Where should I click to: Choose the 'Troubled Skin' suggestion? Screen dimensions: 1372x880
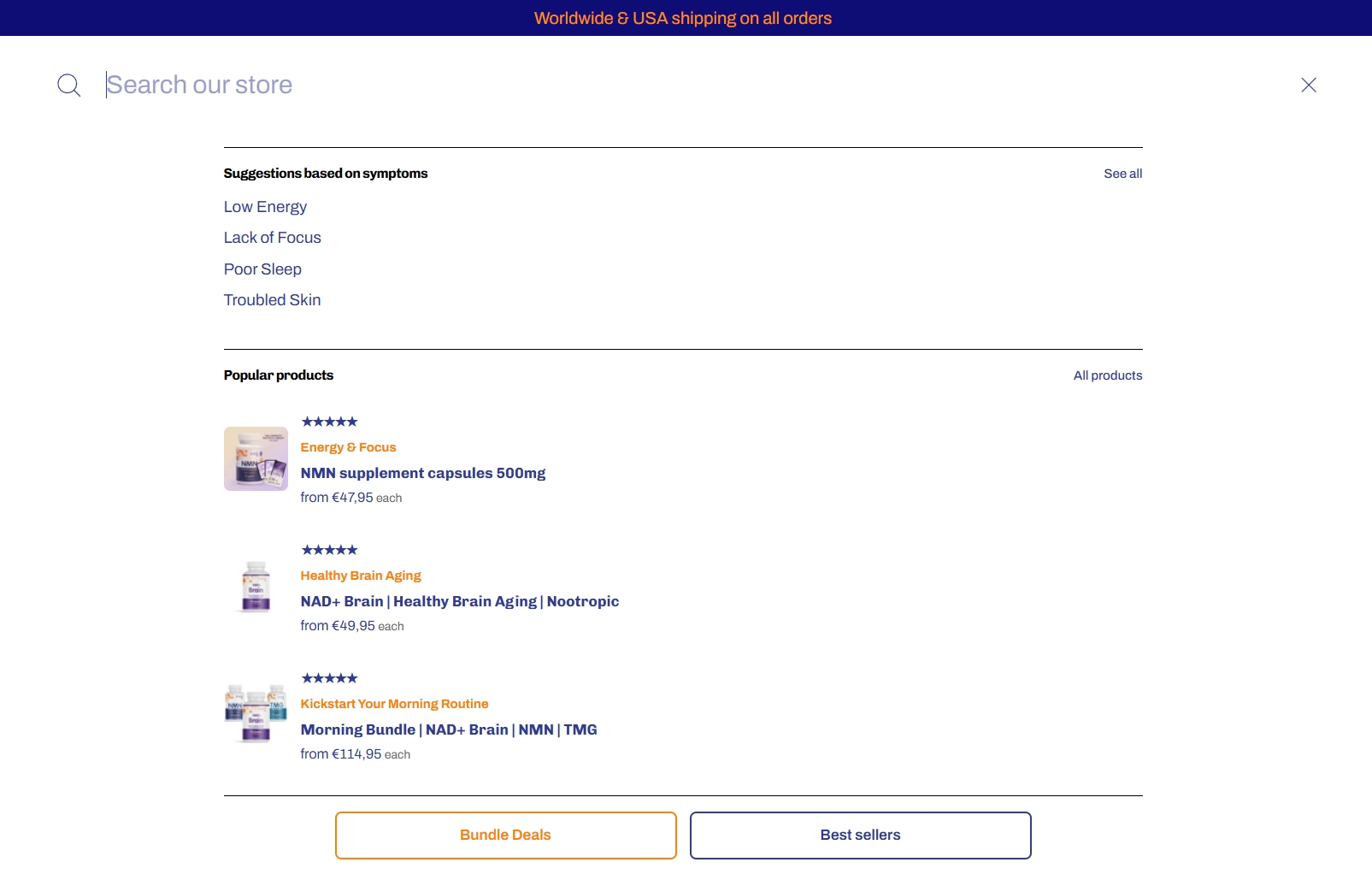click(272, 300)
